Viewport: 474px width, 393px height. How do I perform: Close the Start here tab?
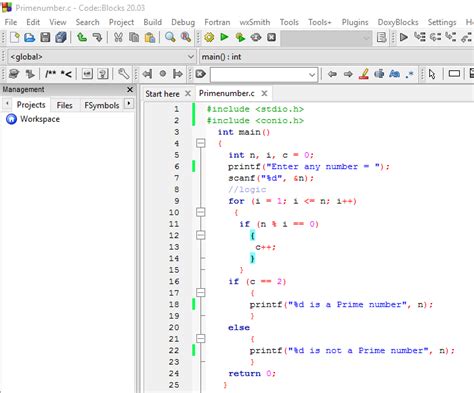pos(188,93)
